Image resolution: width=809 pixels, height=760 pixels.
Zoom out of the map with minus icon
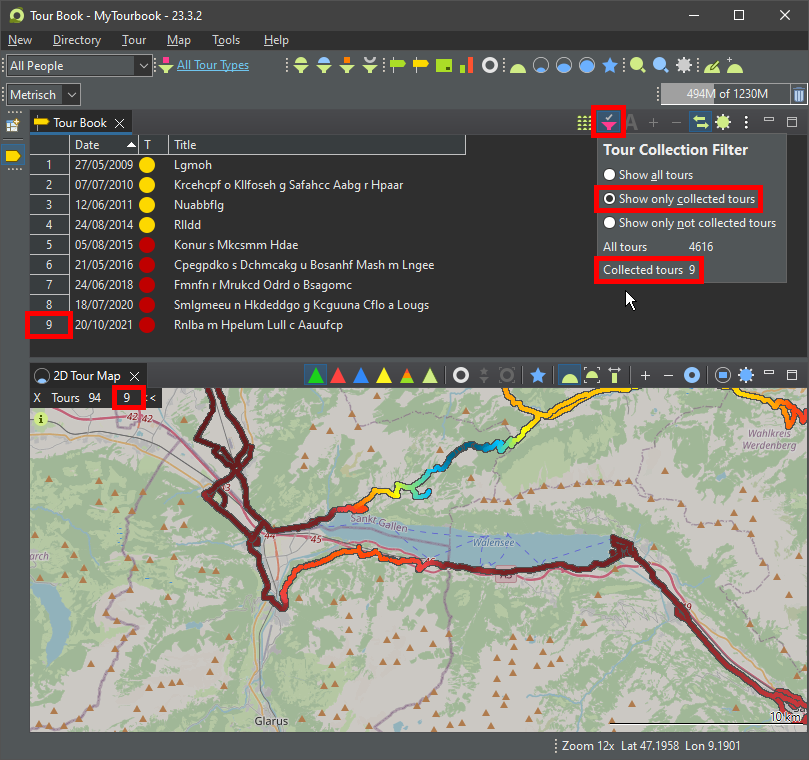tap(670, 375)
